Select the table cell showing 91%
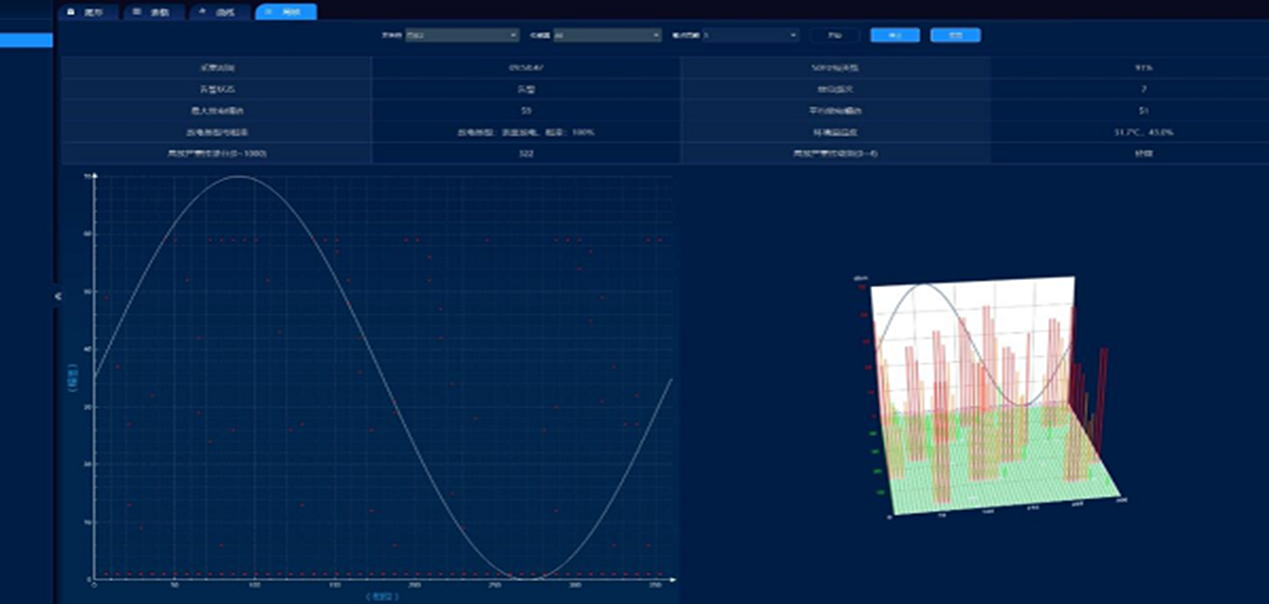This screenshot has height=604, width=1269. pyautogui.click(x=1143, y=68)
